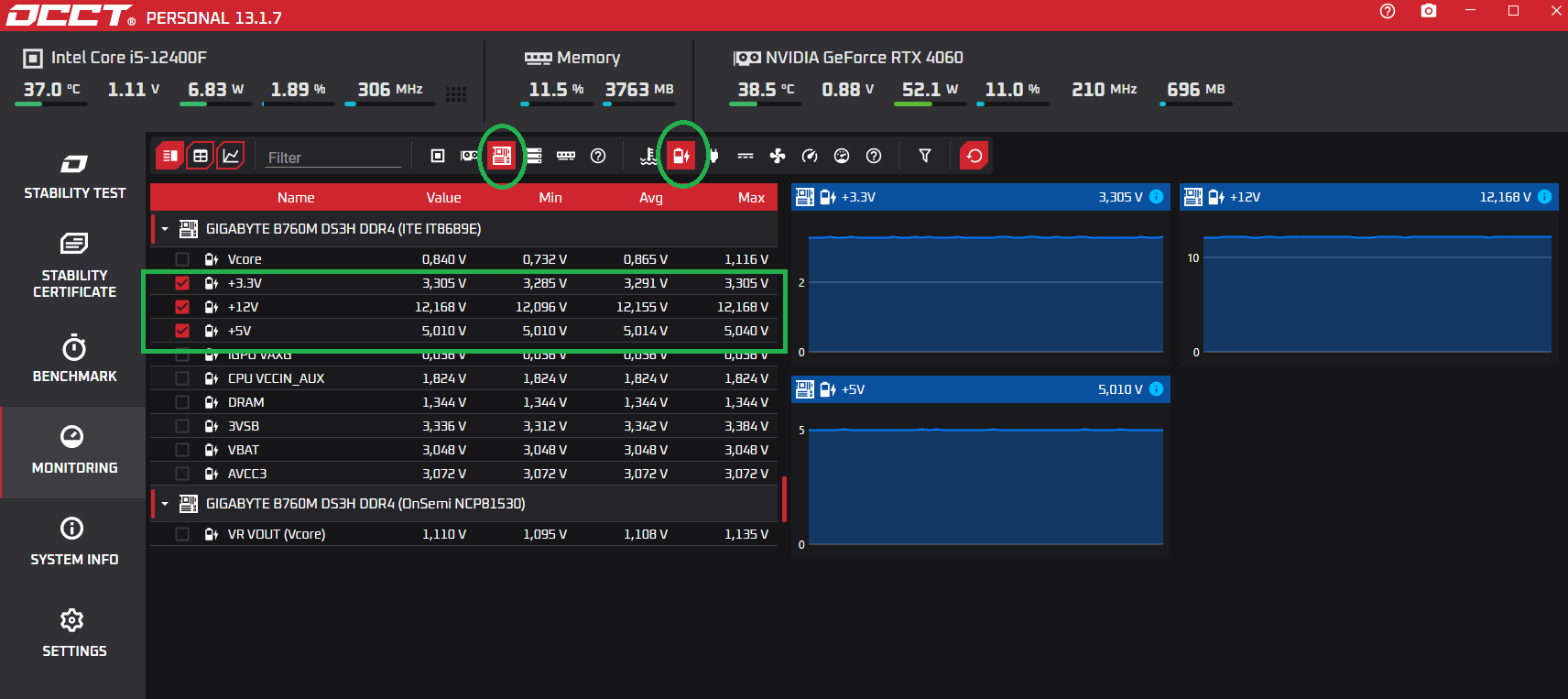Screen dimensions: 1568x699
Task: Check the DRAM voltage checkbox
Action: 182,402
